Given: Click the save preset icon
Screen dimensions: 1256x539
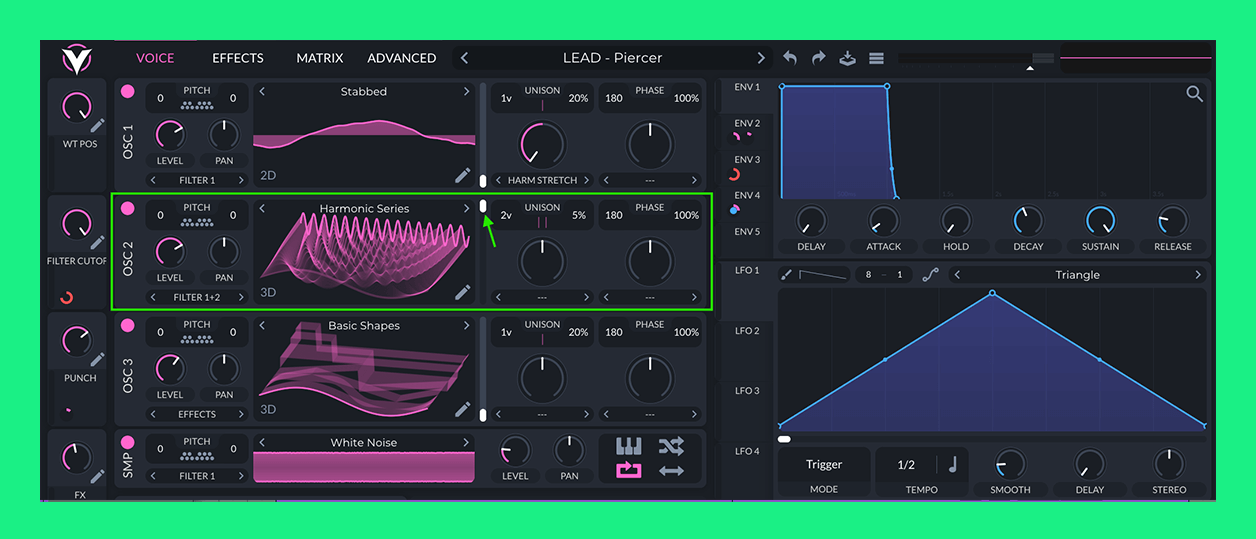Looking at the screenshot, I should point(847,58).
